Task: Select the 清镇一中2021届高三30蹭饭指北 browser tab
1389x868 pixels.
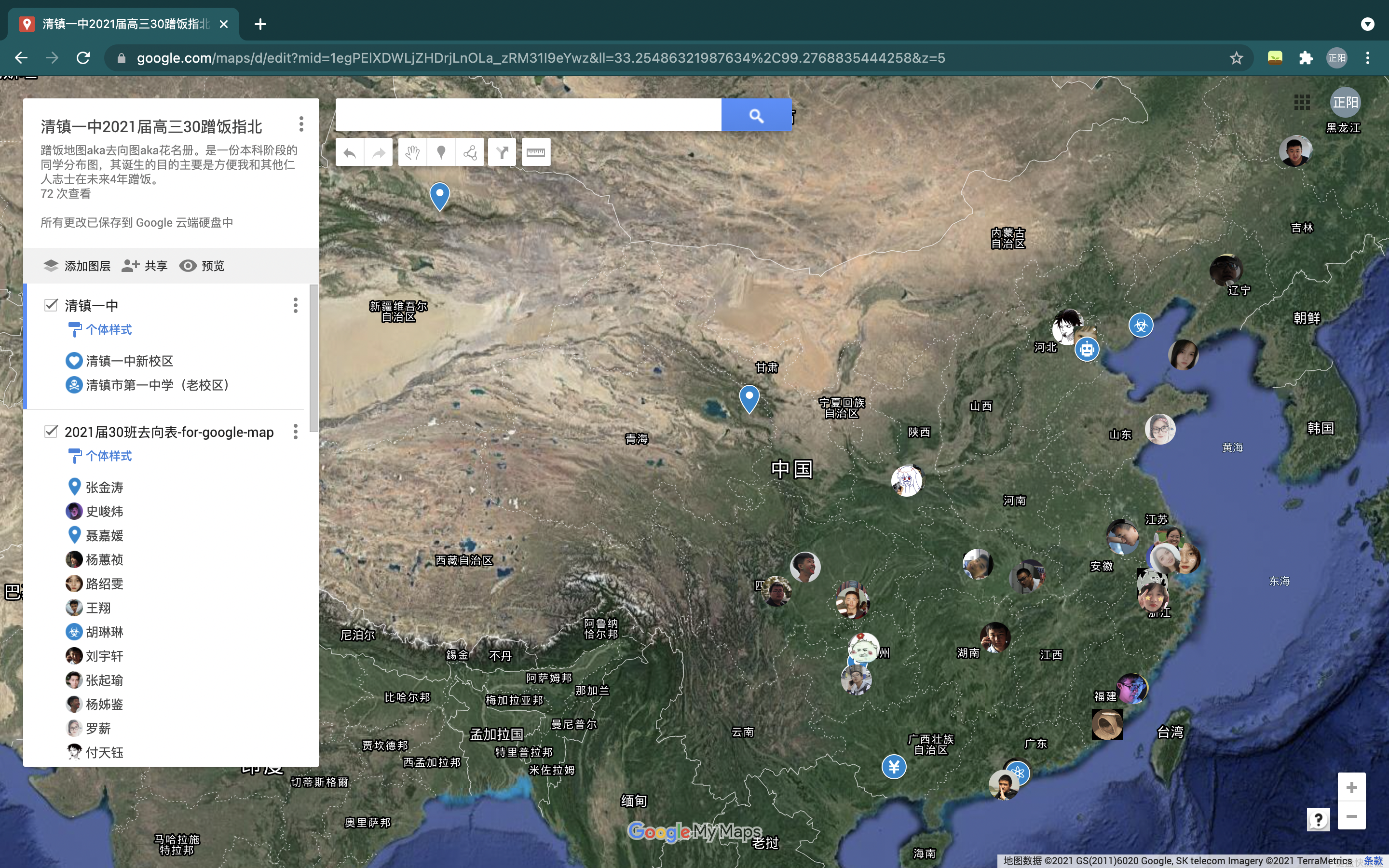Action: (123, 24)
